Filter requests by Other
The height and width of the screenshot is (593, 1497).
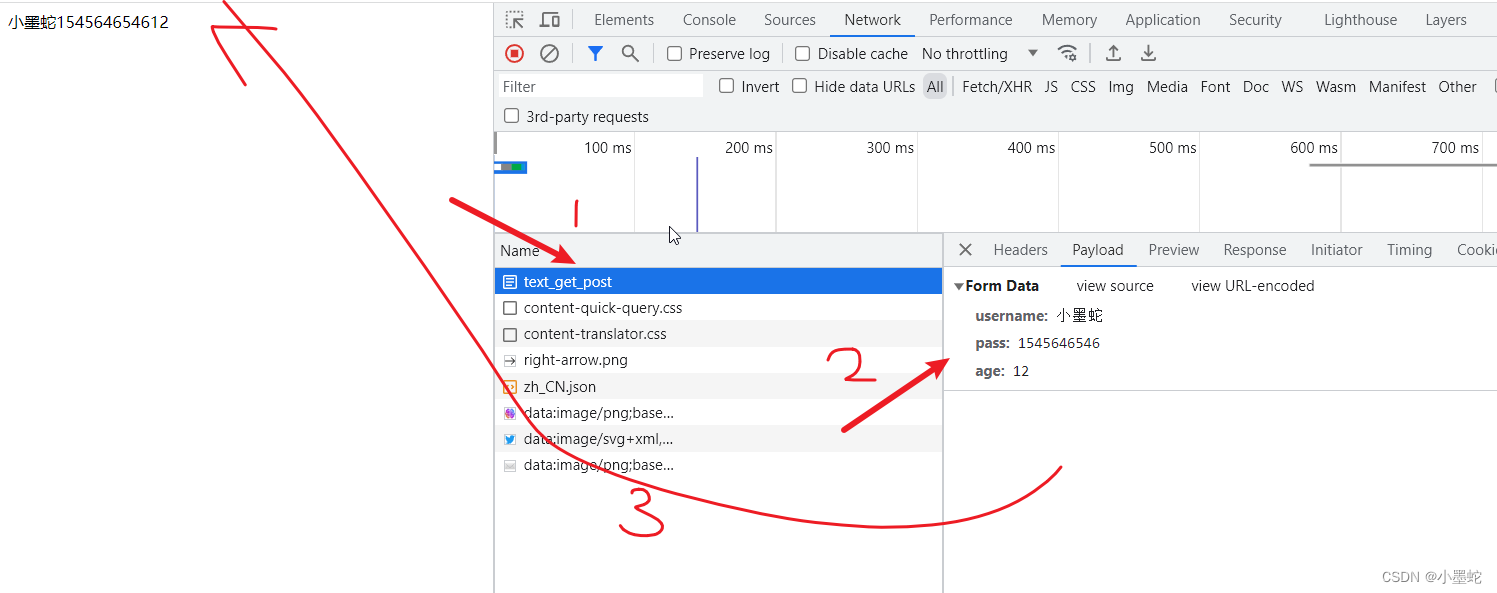[1457, 87]
